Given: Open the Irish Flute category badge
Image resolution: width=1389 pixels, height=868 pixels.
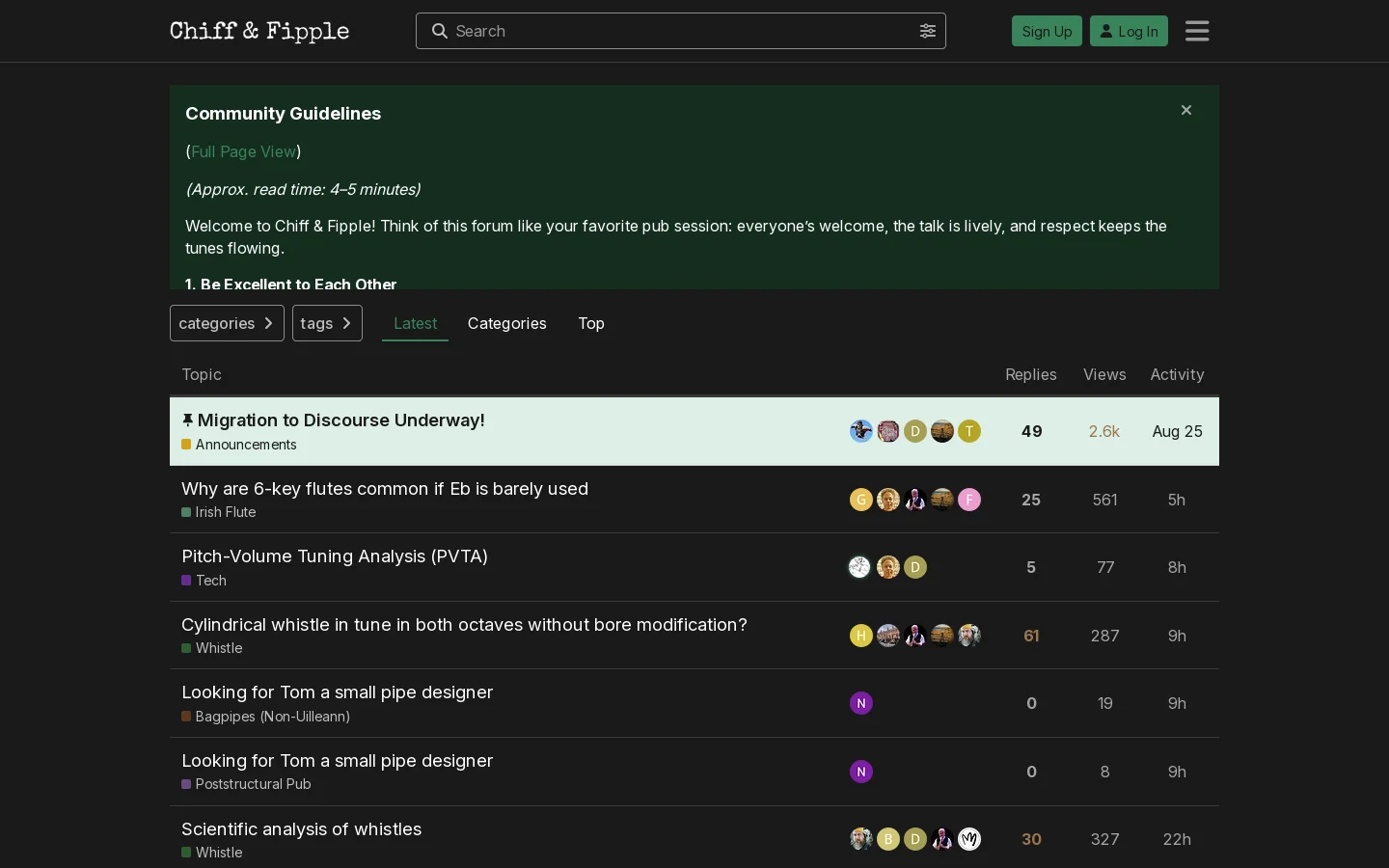Looking at the screenshot, I should click(219, 512).
